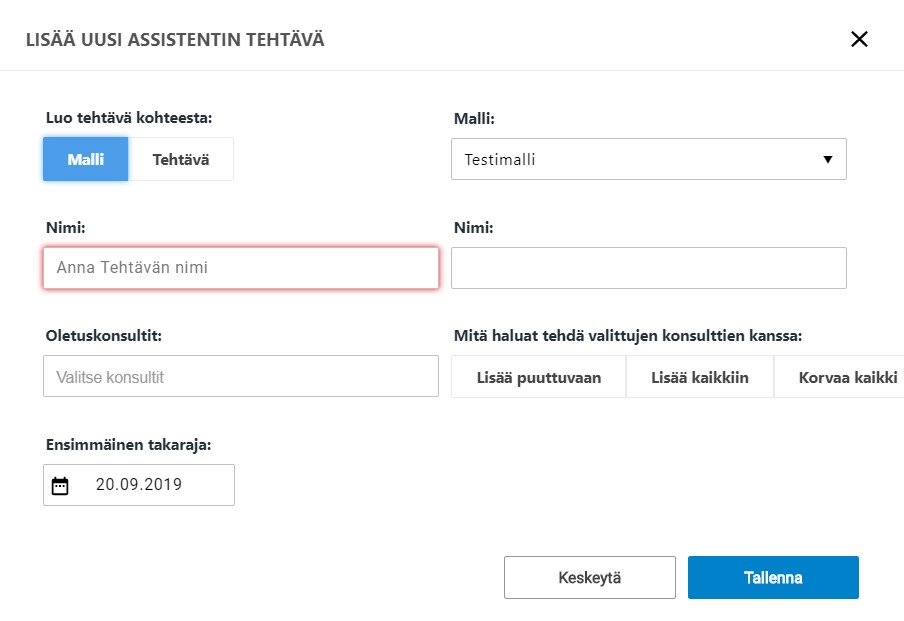This screenshot has width=904, height=621.
Task: Click the dropdown arrow of the Malli selector
Action: tap(828, 159)
